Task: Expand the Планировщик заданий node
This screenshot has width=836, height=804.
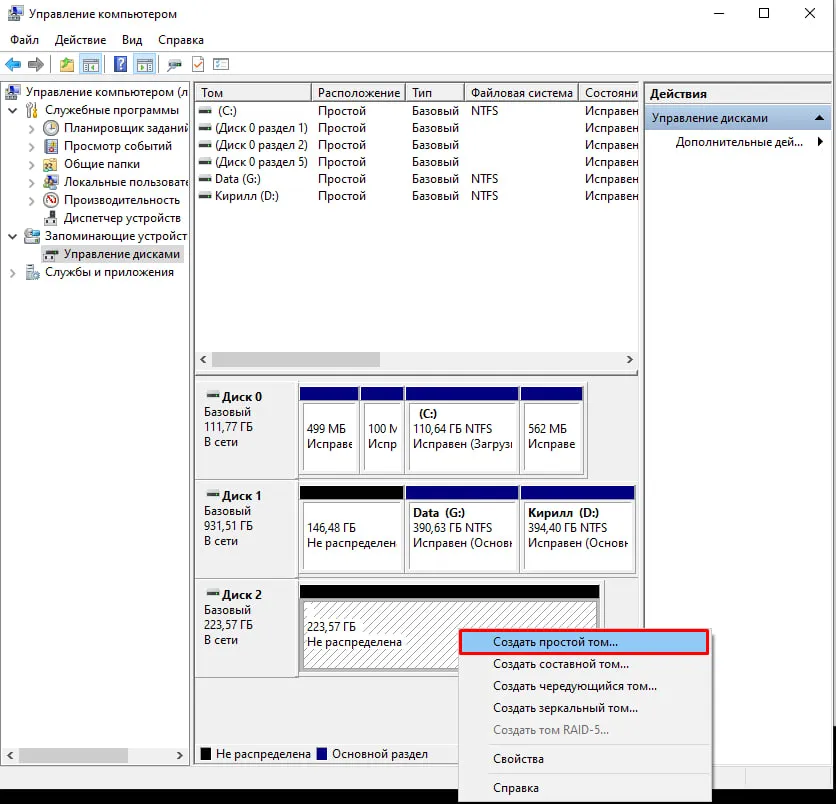Action: click(x=31, y=129)
